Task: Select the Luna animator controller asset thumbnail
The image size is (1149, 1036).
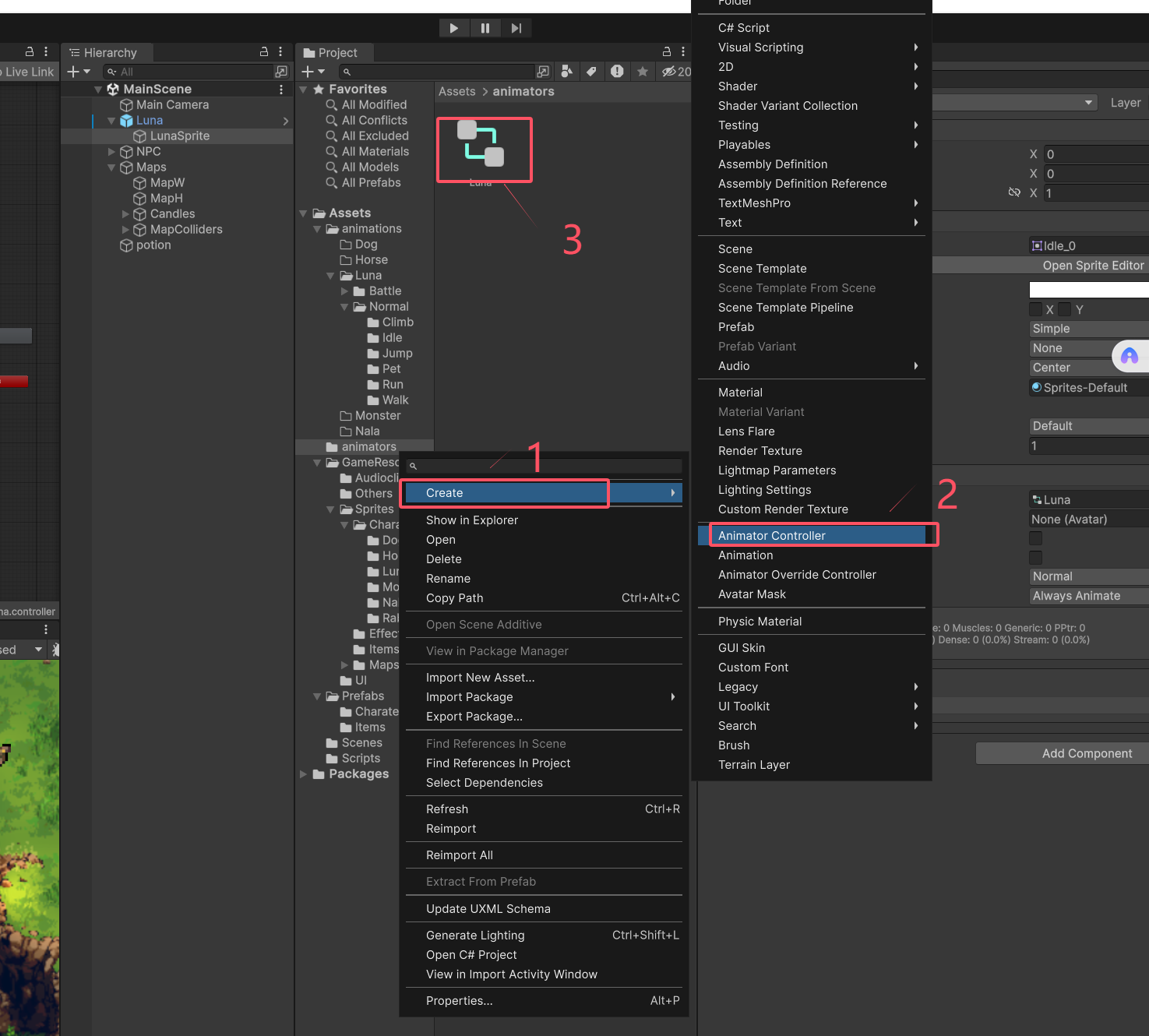Action: [481, 144]
